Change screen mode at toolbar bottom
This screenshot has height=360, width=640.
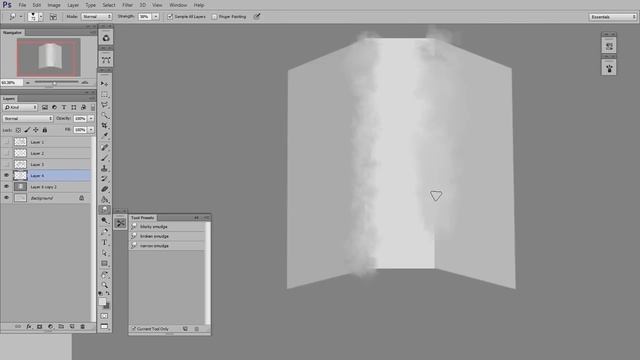coord(104,326)
